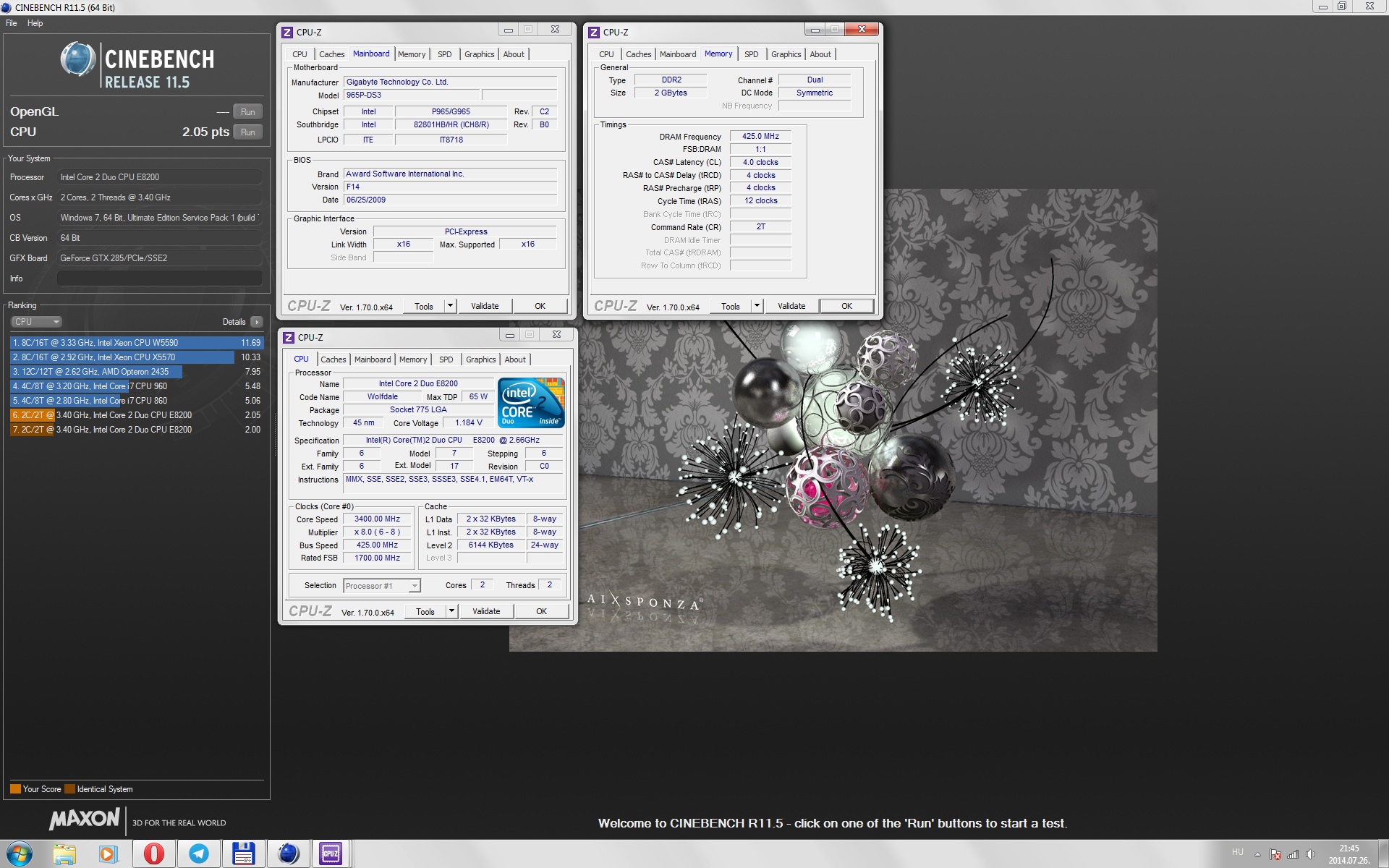This screenshot has width=1389, height=868.
Task: Open Windows Explorer from the taskbar
Action: click(64, 854)
